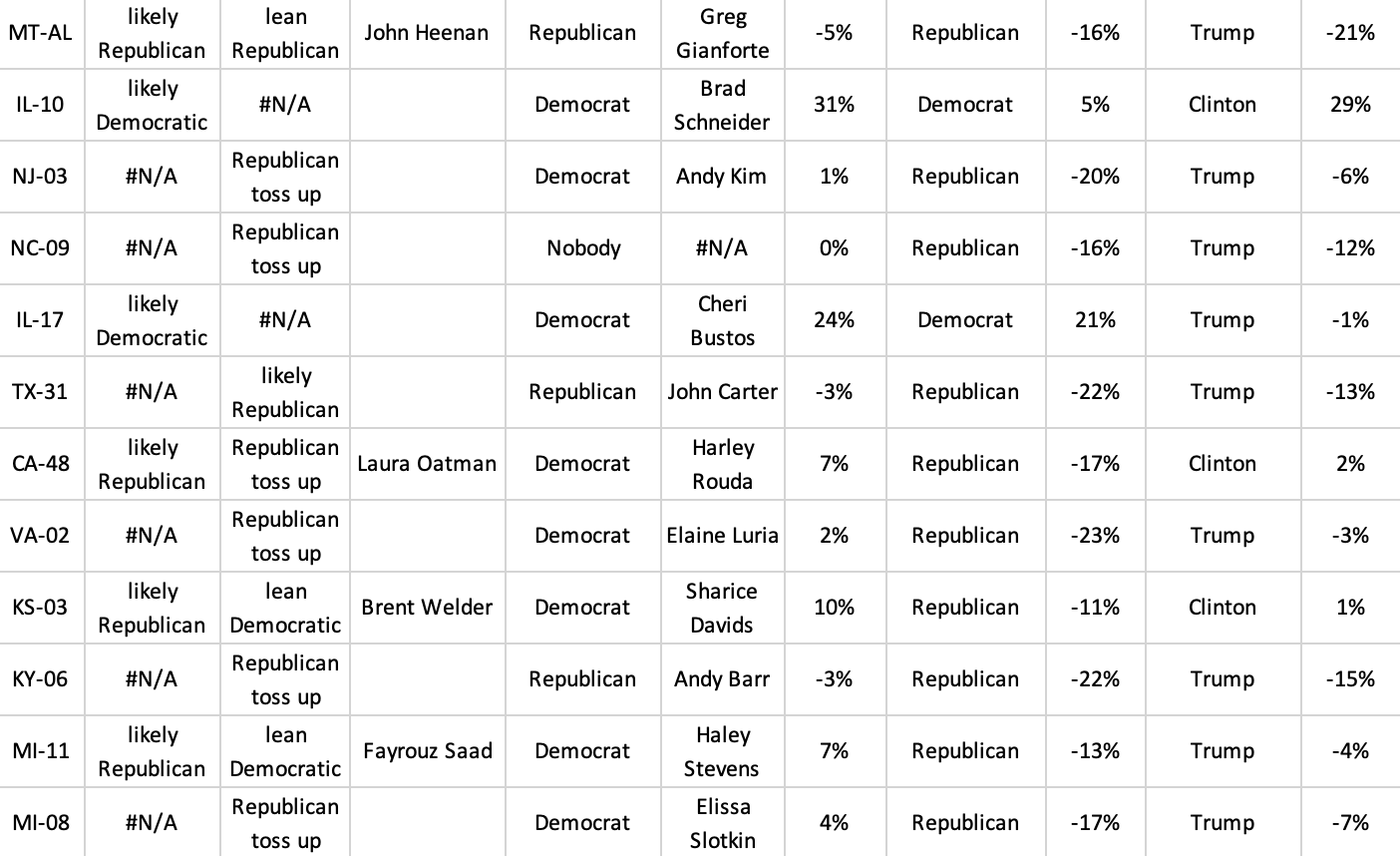Select the MT-AL district cell
Screen dimensions: 1400x856
tap(40, 33)
